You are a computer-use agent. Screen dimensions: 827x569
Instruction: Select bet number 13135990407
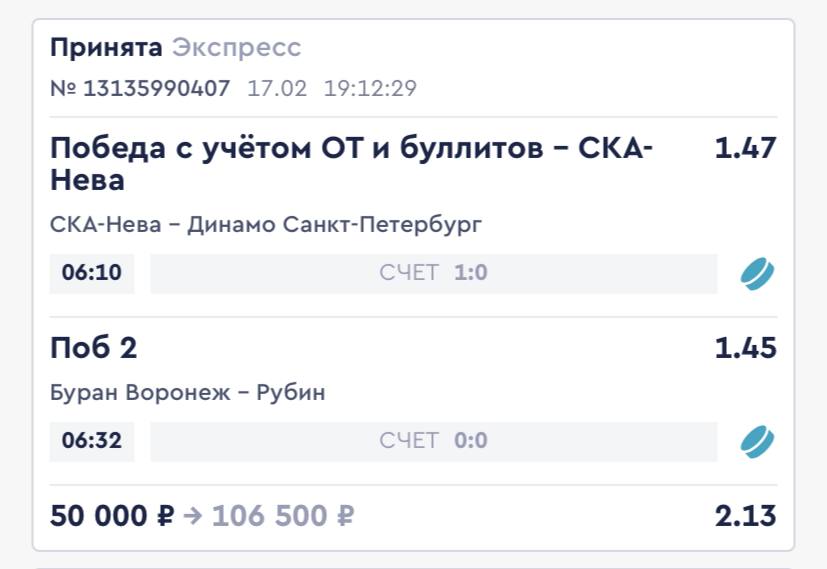[140, 88]
